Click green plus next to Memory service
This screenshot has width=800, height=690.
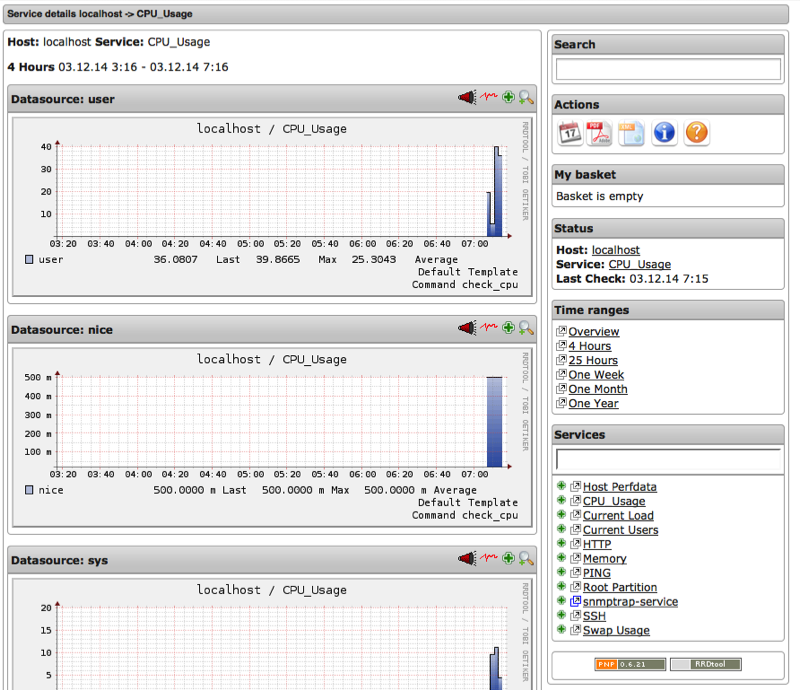[x=562, y=559]
